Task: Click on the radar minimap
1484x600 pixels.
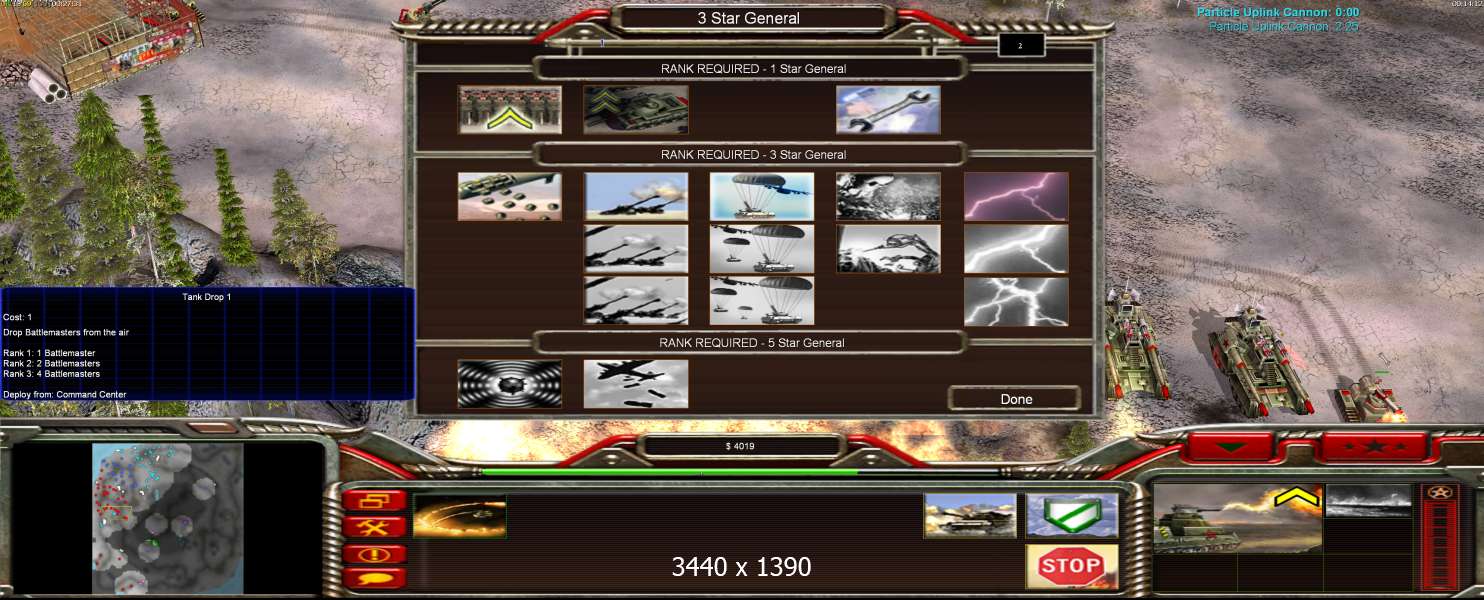Action: coord(168,518)
